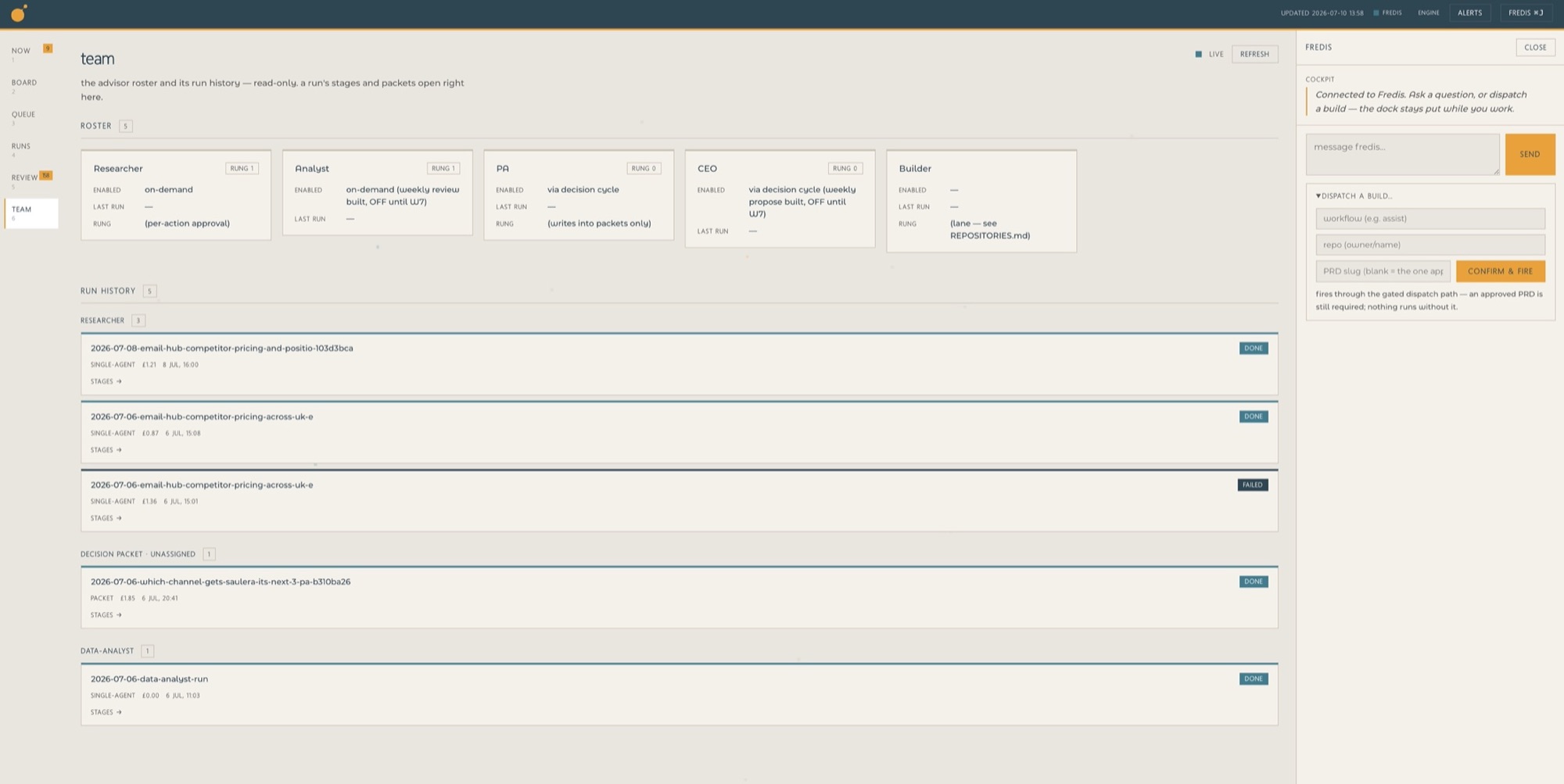The height and width of the screenshot is (784, 1564).
Task: Close the Fredis cockpit panel
Action: 1535,48
